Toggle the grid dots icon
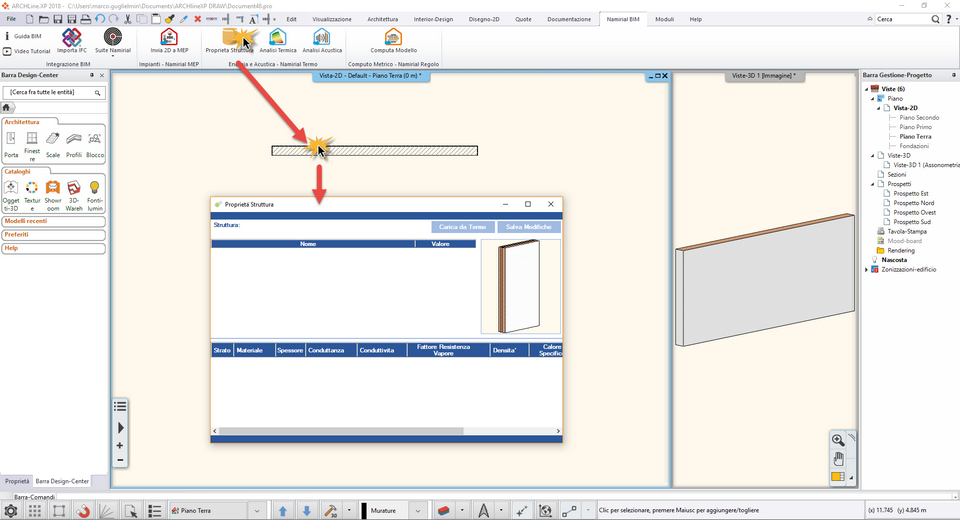Viewport: 960px width, 520px height. point(35,511)
